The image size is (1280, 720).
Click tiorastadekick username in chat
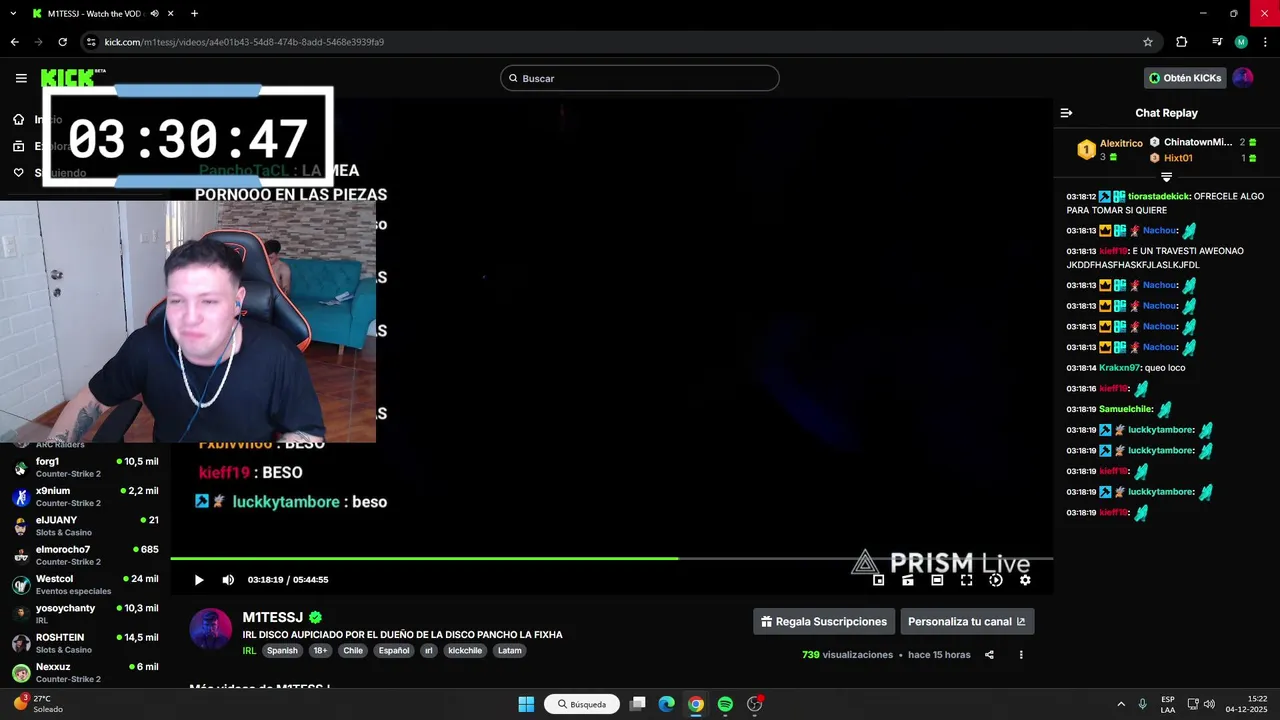(1158, 197)
